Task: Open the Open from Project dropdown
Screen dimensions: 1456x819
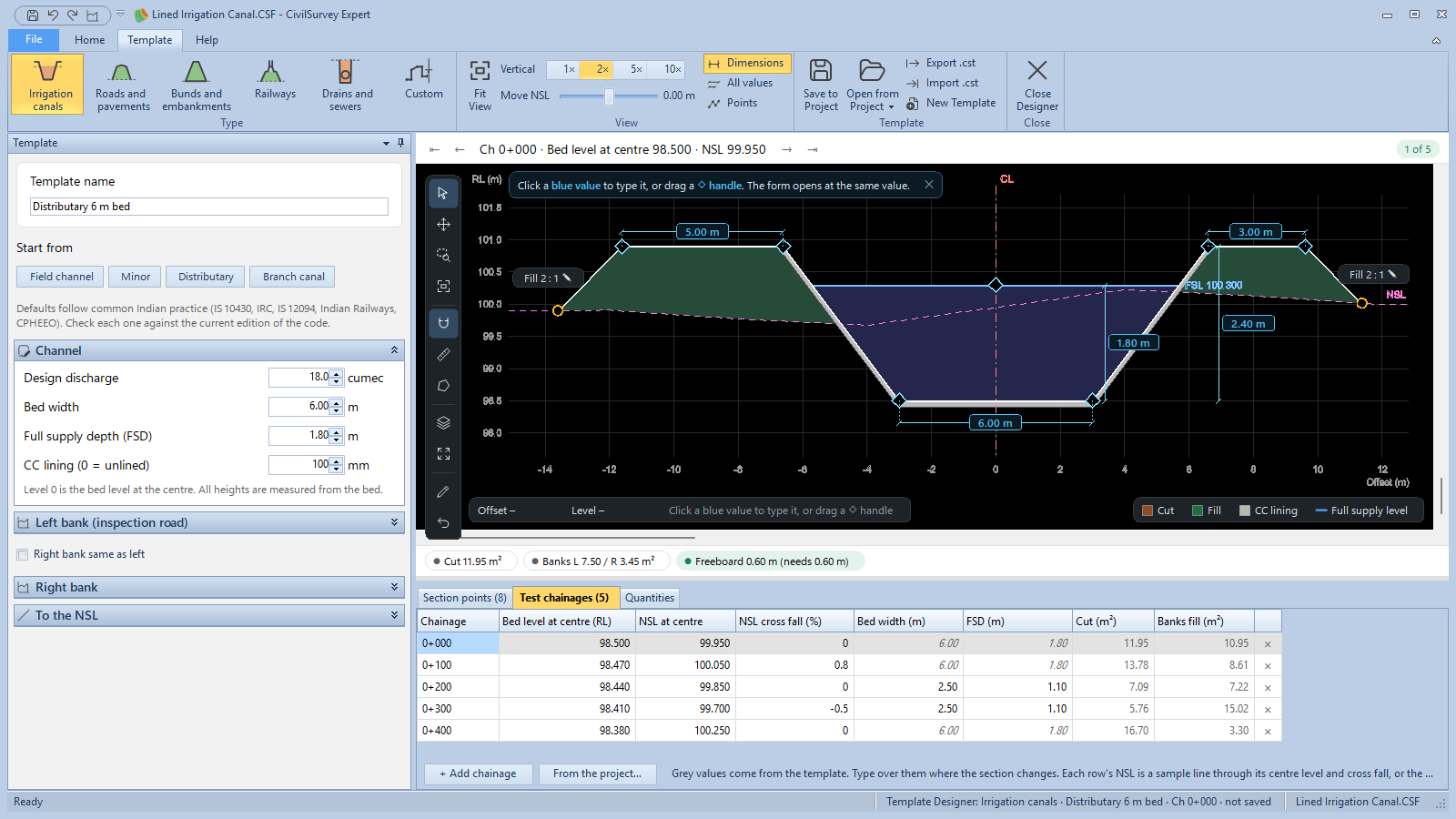Action: [x=872, y=85]
